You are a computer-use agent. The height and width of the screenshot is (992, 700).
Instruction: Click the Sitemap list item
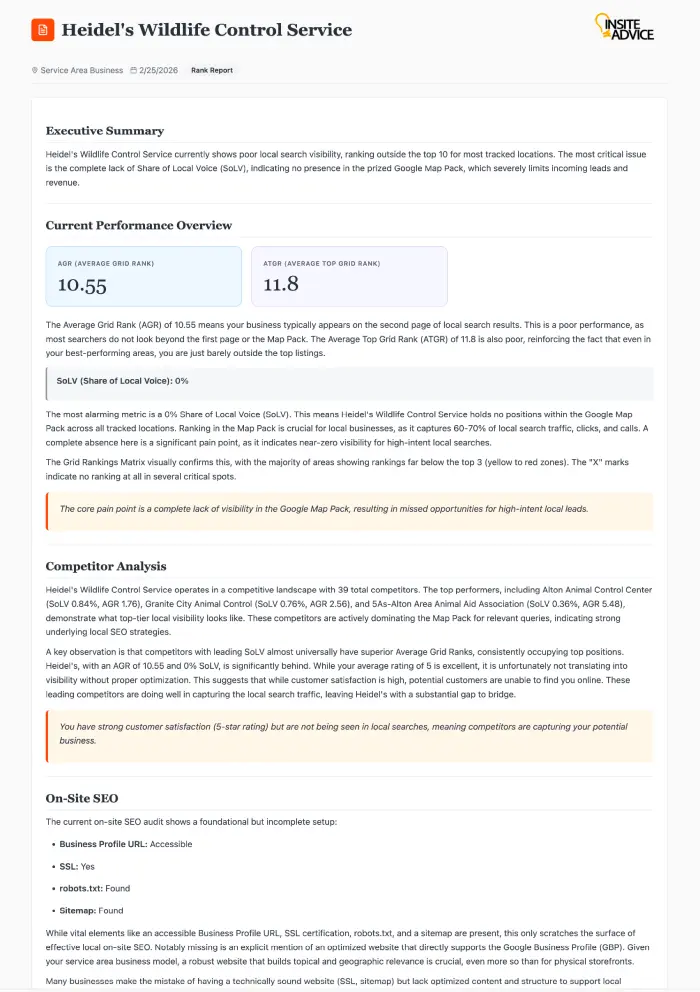tap(92, 910)
